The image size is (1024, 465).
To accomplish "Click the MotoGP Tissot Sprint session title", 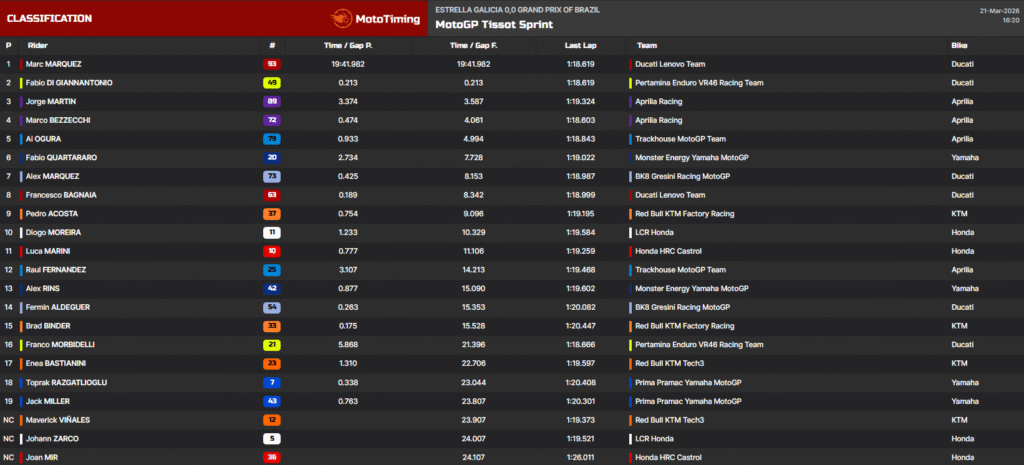I will click(493, 25).
